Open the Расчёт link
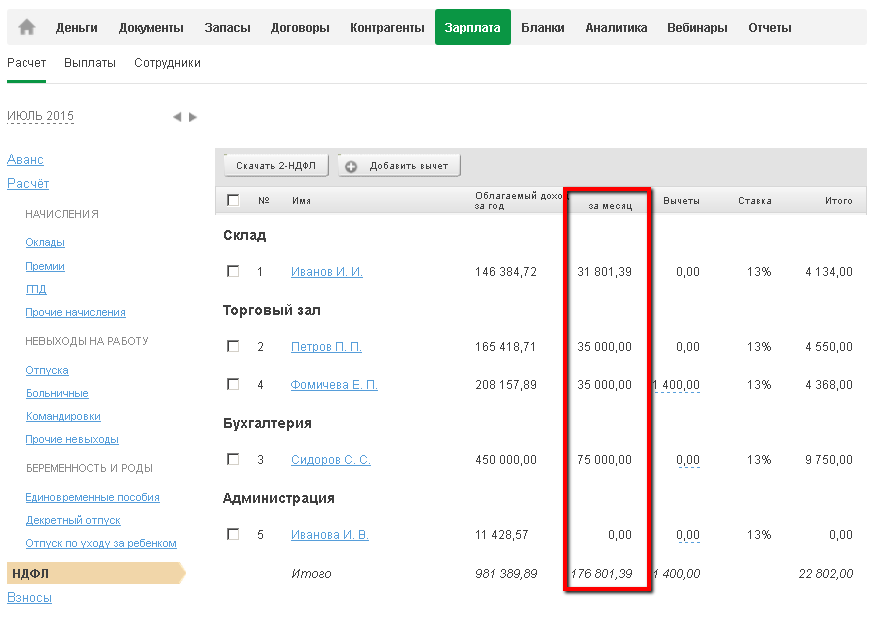The width and height of the screenshot is (875, 617). click(28, 184)
